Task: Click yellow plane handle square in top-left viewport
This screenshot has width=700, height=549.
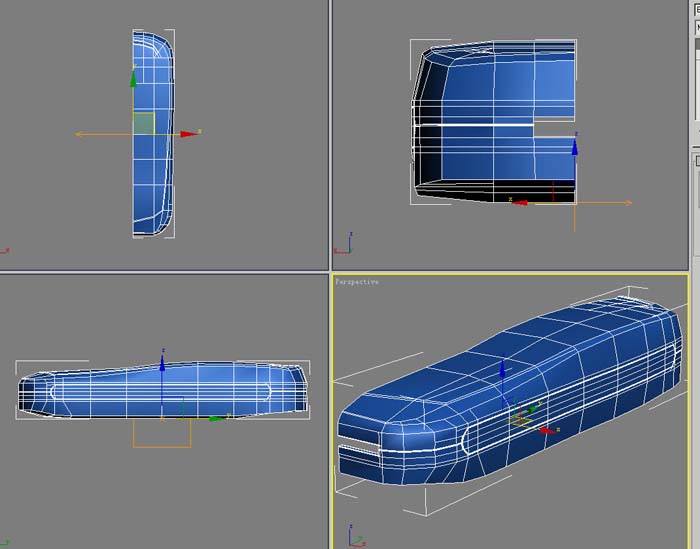Action: pyautogui.click(x=144, y=123)
